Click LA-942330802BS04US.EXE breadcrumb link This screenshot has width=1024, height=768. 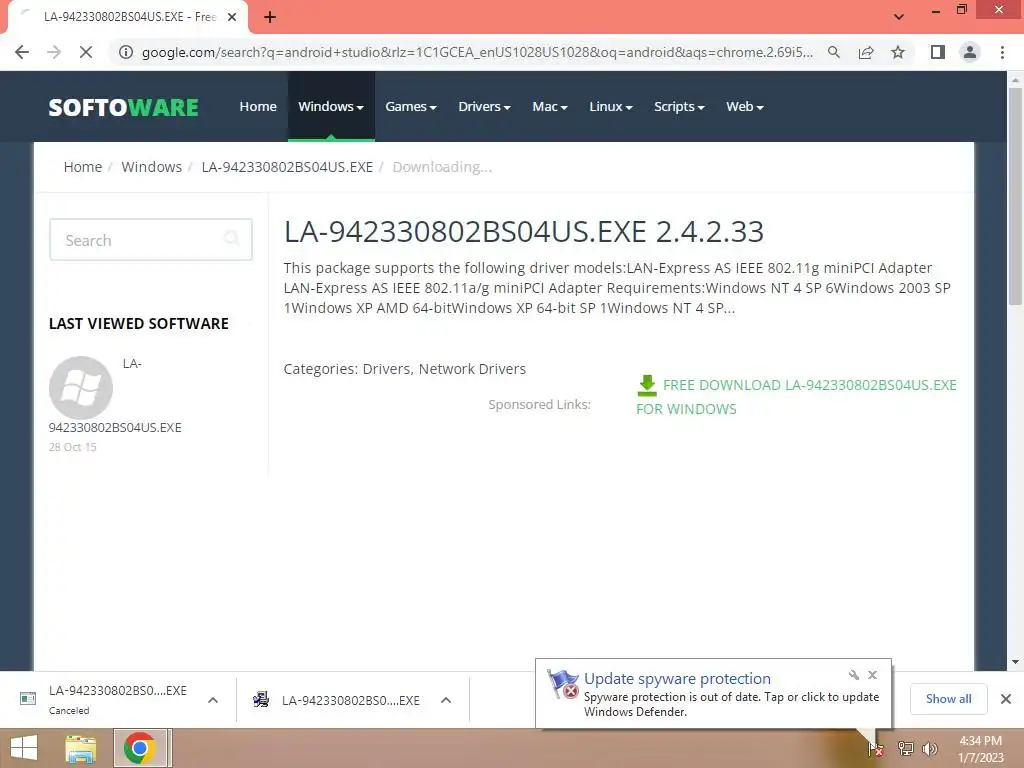click(x=287, y=167)
